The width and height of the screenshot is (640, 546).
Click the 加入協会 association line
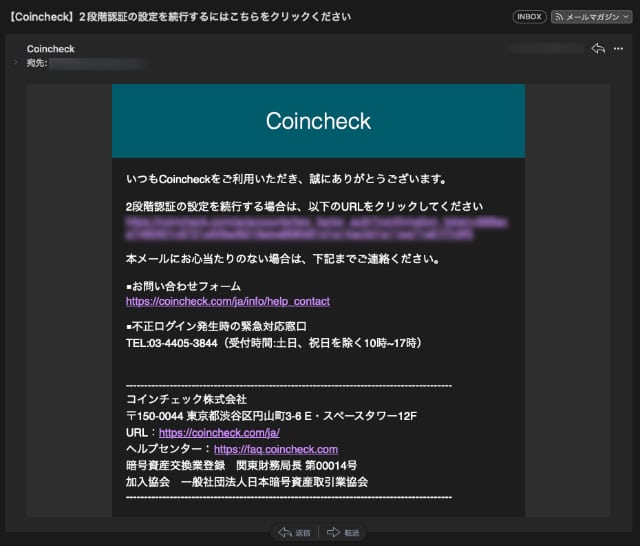[x=247, y=482]
